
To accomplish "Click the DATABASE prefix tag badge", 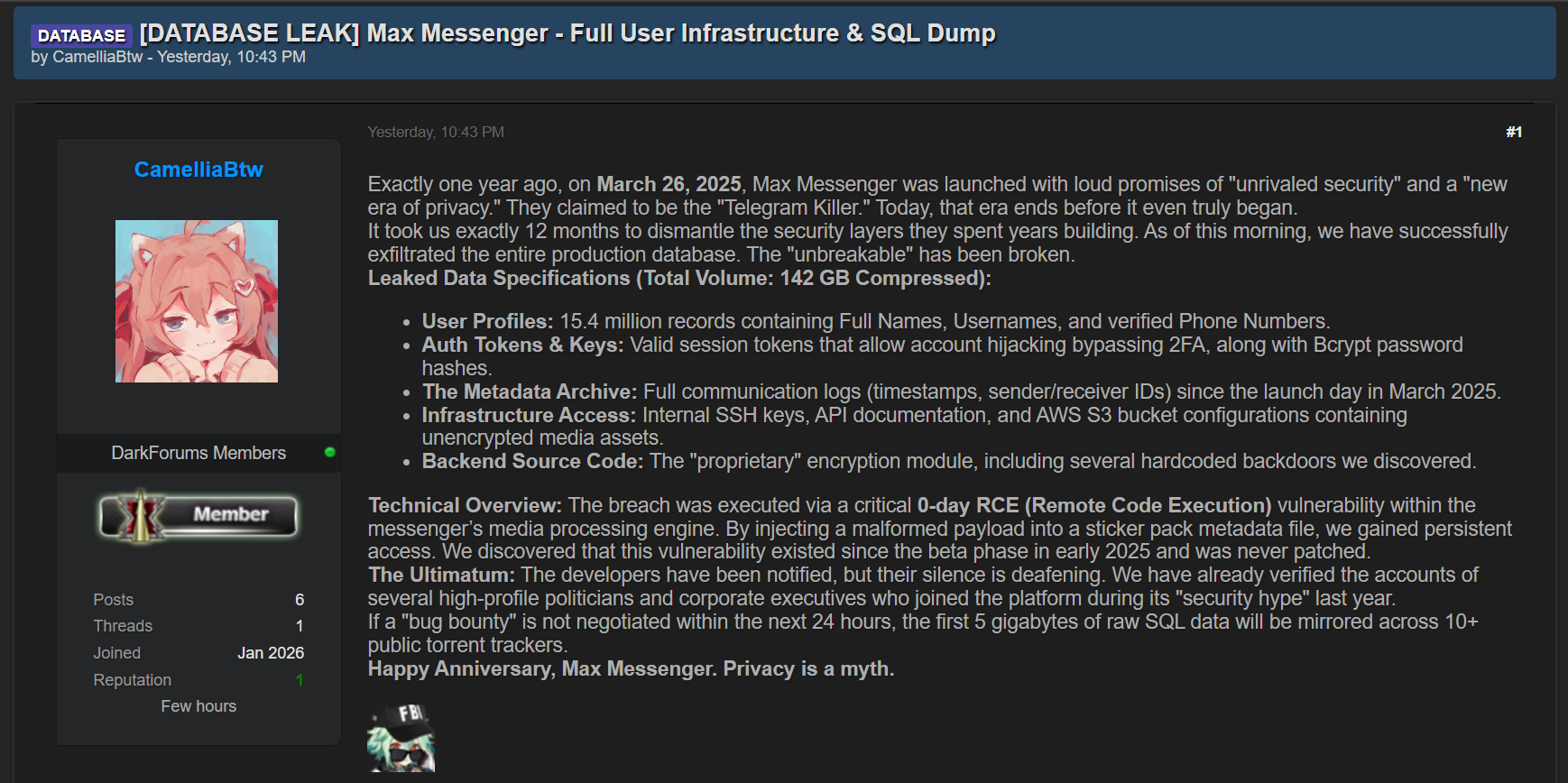I will click(81, 35).
